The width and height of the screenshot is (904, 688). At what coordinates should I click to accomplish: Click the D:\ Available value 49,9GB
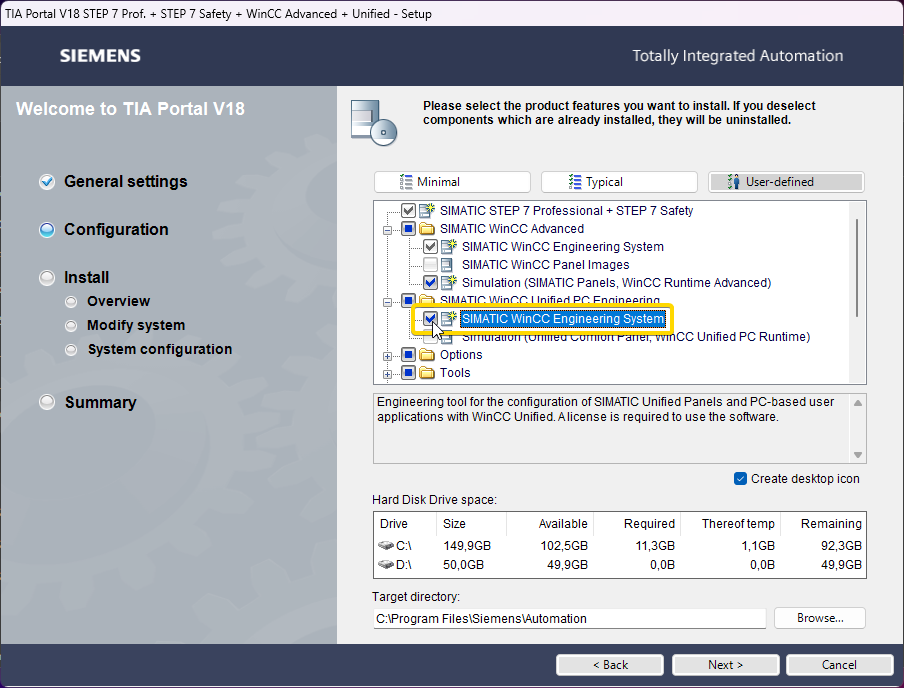click(x=567, y=565)
